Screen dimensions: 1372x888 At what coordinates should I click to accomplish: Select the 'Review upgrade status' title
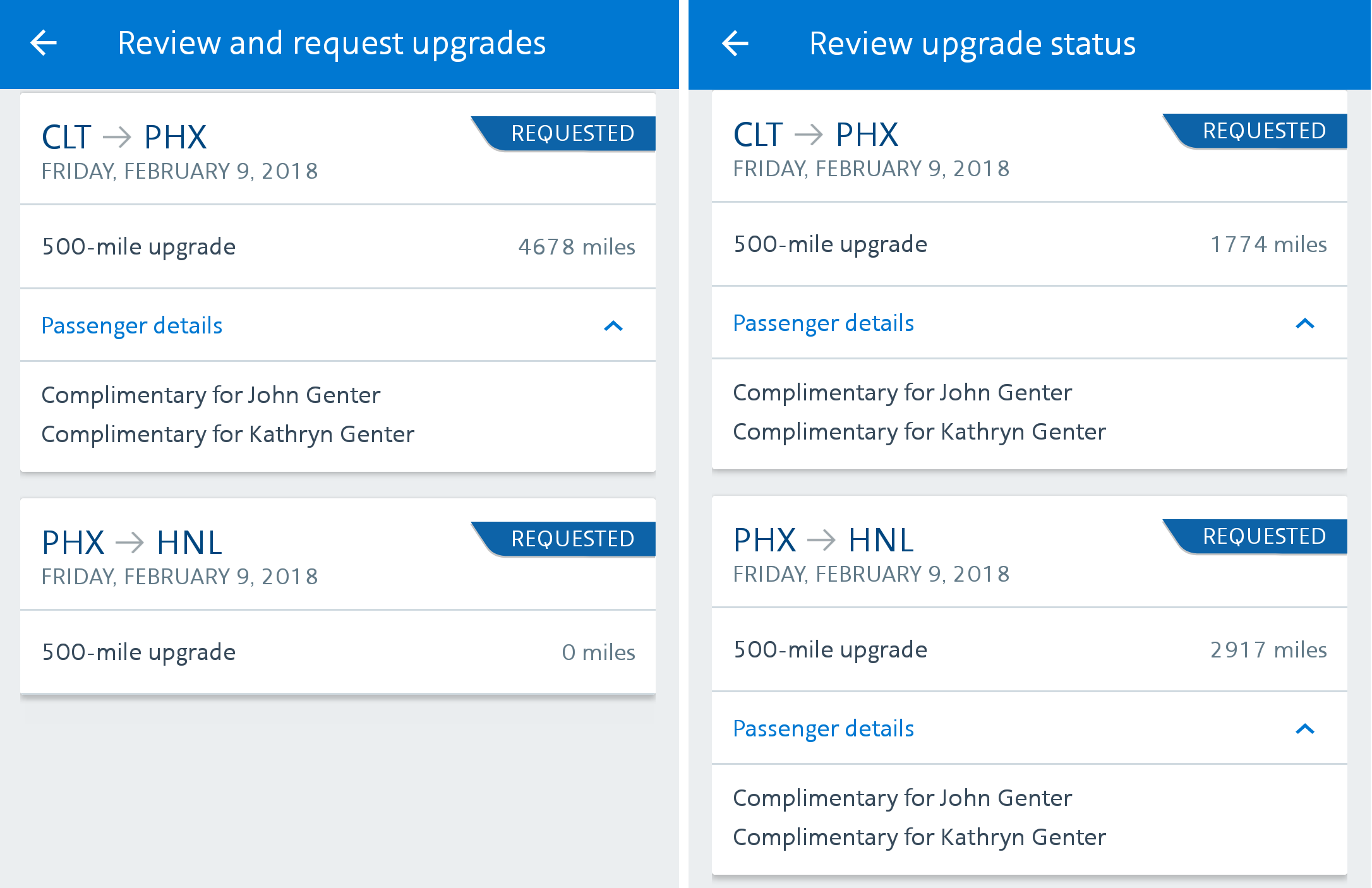973,44
